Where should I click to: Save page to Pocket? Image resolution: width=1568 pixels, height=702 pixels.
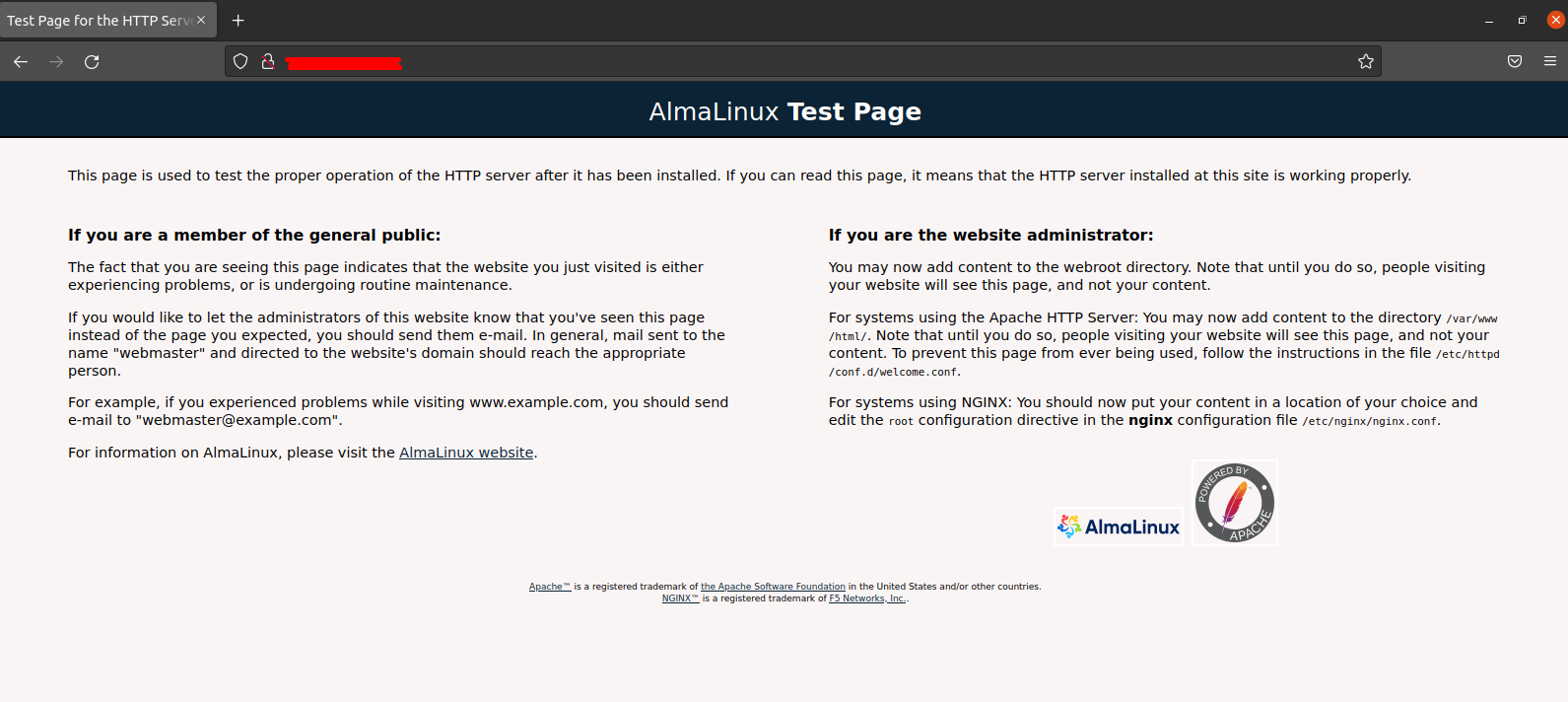tap(1515, 61)
